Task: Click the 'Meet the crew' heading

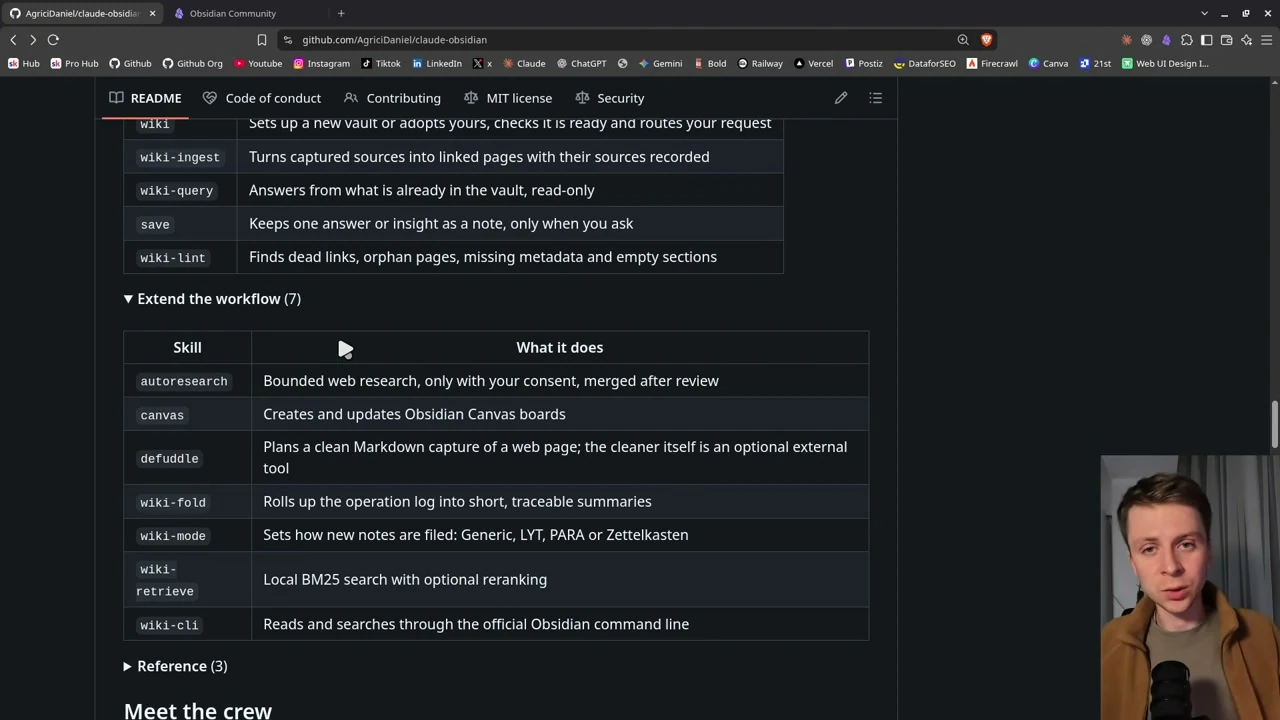Action: pyautogui.click(x=198, y=710)
